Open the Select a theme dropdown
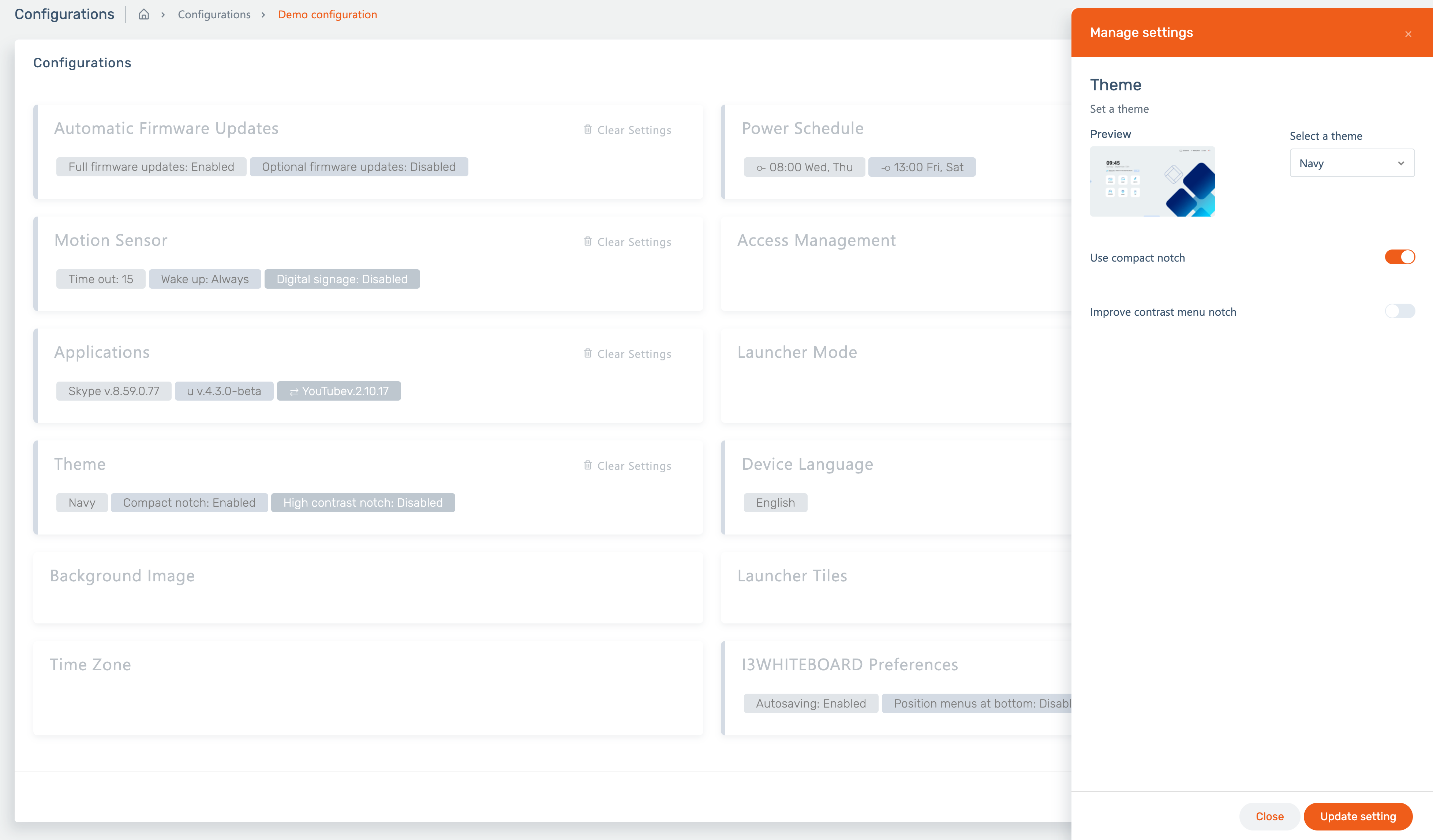Screen dimensions: 1433x840 pyautogui.click(x=1351, y=163)
